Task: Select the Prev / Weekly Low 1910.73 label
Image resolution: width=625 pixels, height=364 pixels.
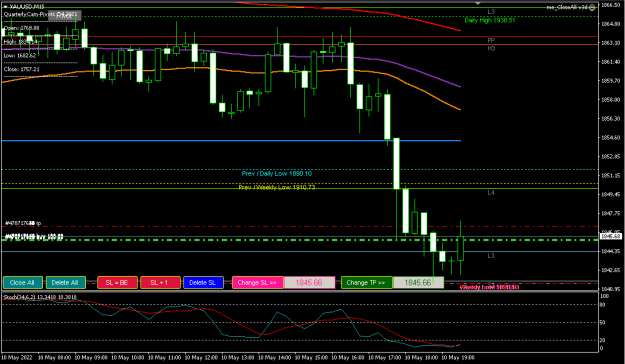Action: pyautogui.click(x=277, y=187)
